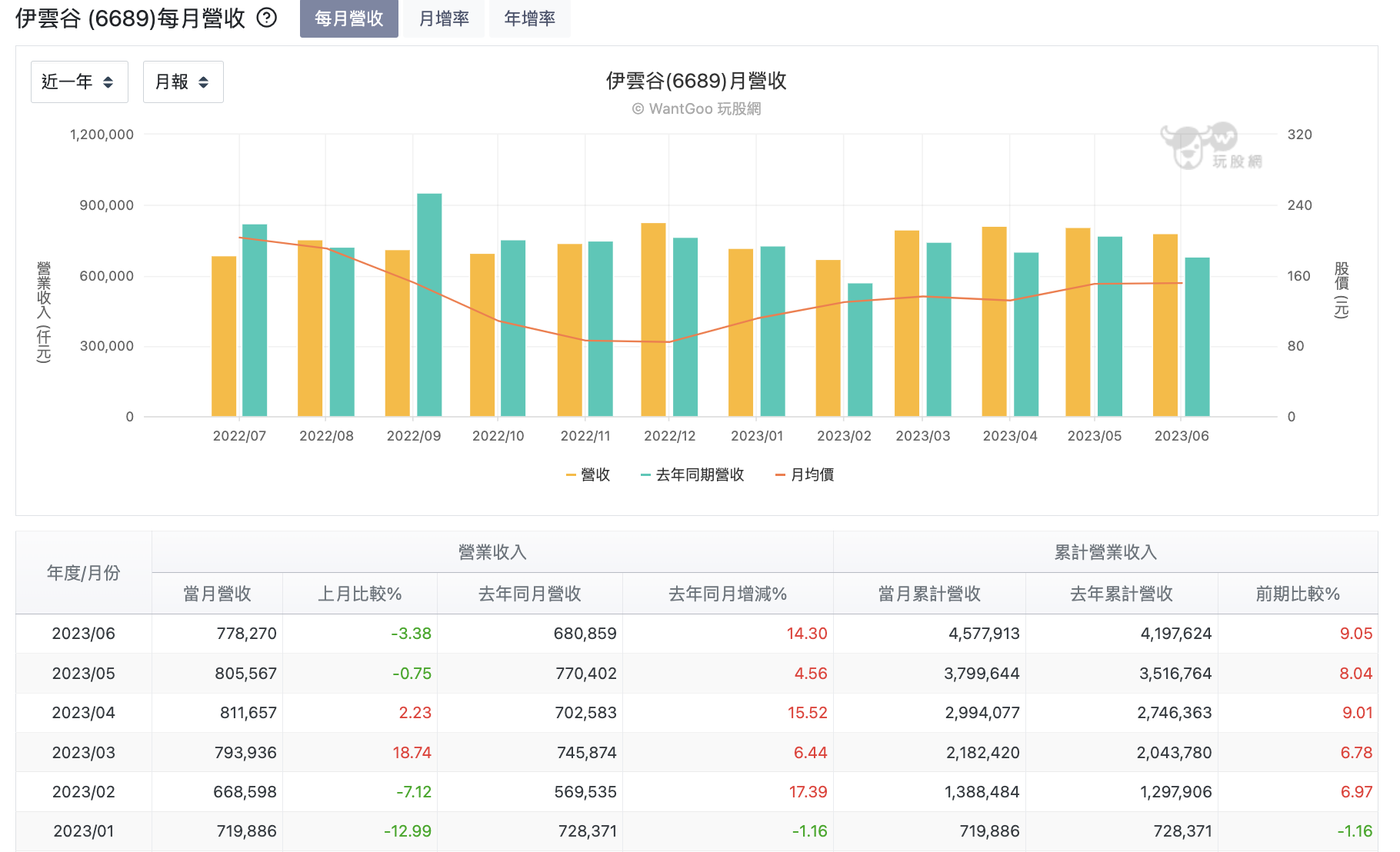
Task: Click the 去年同月增減% column header
Action: coord(728,594)
